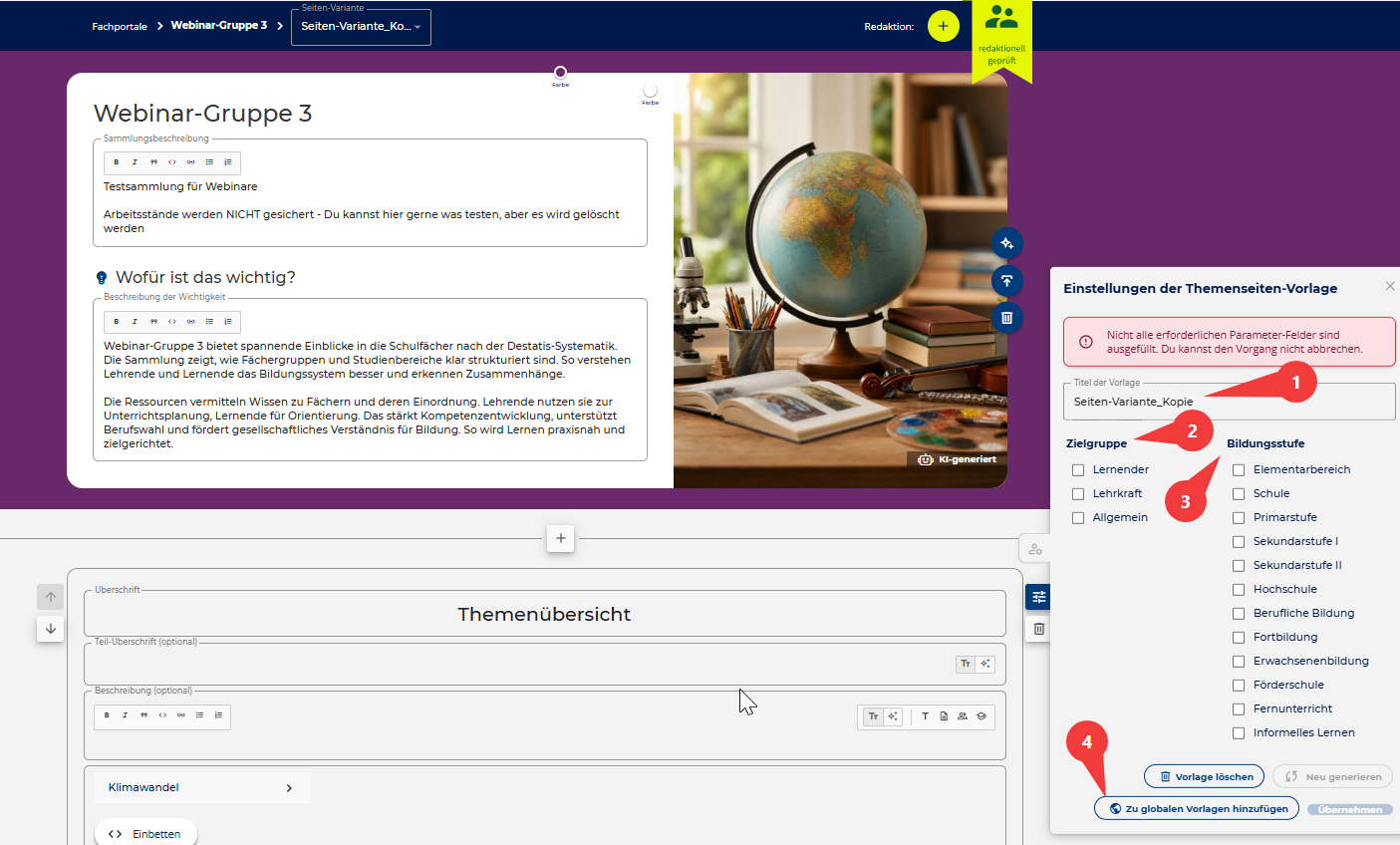The image size is (1400, 845).
Task: Delete the header image via its trash icon
Action: (1007, 317)
